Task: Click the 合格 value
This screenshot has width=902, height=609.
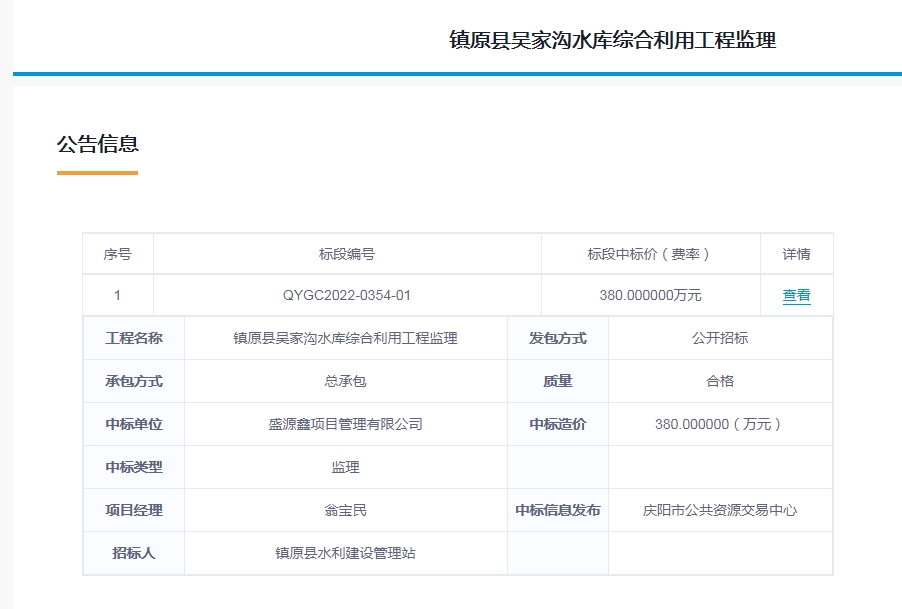Action: pos(720,381)
